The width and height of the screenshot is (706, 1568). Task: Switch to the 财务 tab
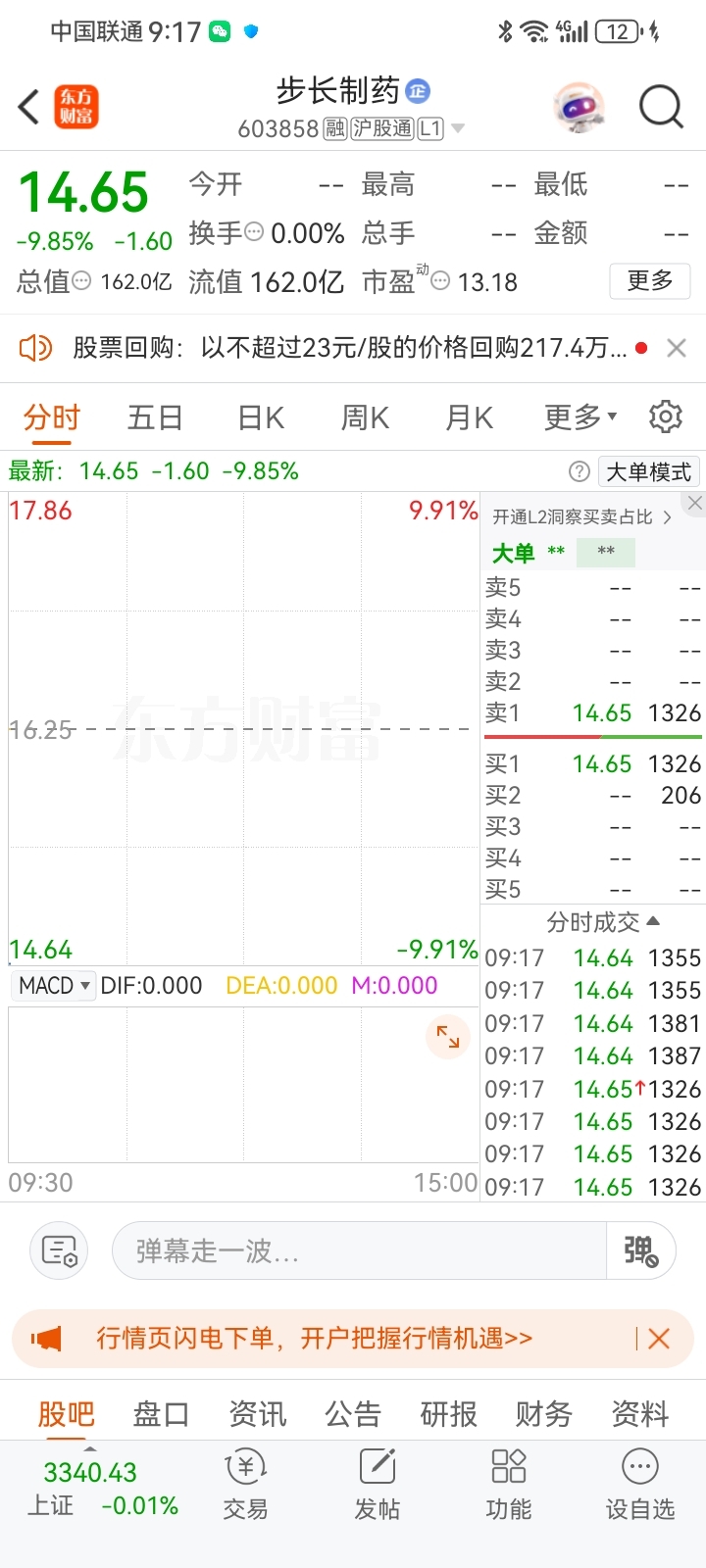coord(544,1414)
